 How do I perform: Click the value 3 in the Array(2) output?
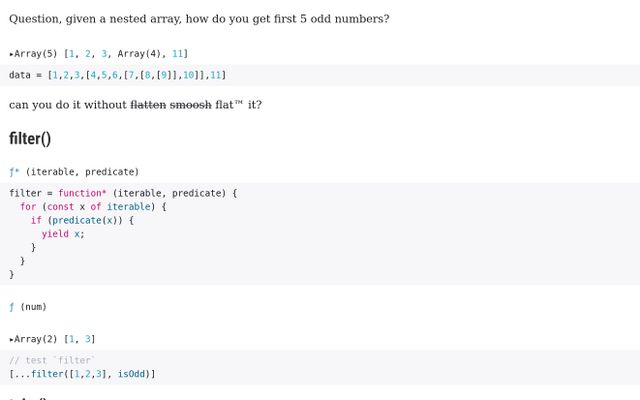(x=88, y=339)
